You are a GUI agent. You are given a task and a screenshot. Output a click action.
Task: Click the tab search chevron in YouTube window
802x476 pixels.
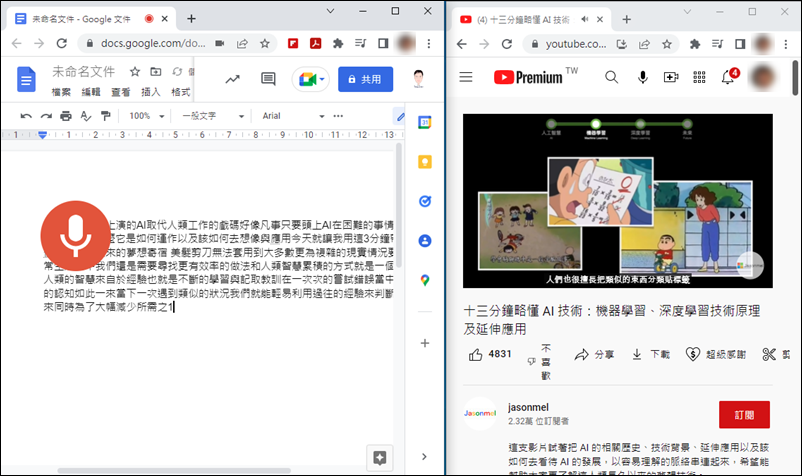point(687,12)
